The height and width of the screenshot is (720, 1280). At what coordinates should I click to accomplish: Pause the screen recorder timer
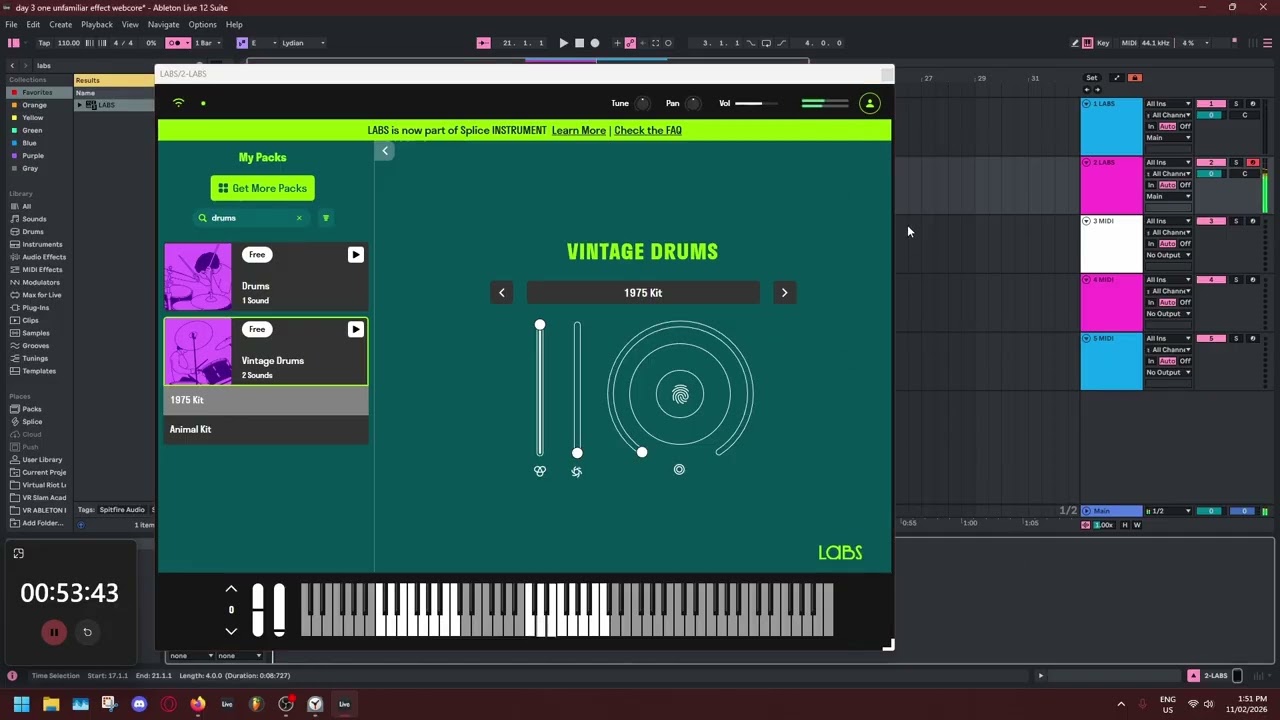click(54, 632)
